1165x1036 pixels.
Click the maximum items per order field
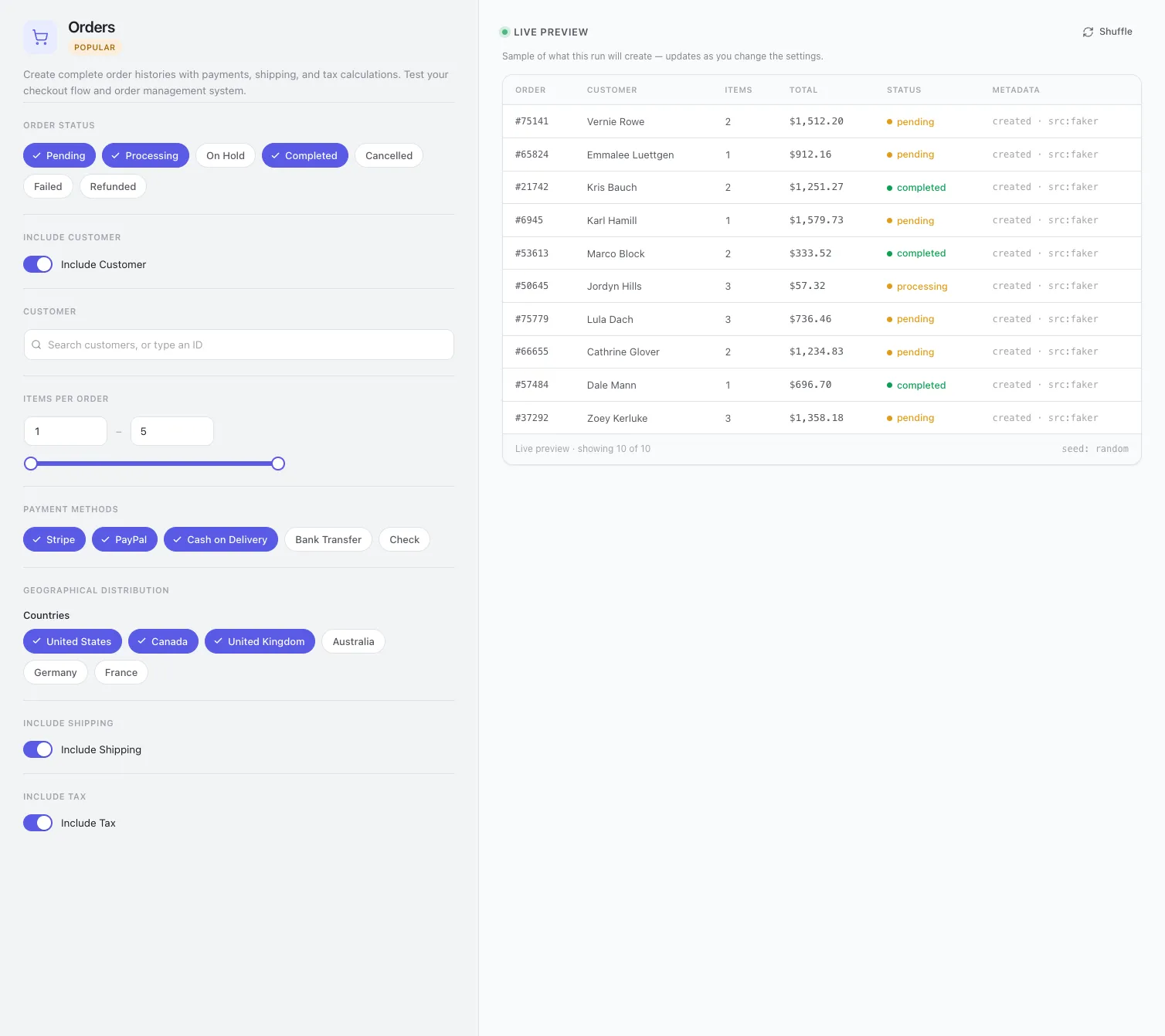[172, 431]
